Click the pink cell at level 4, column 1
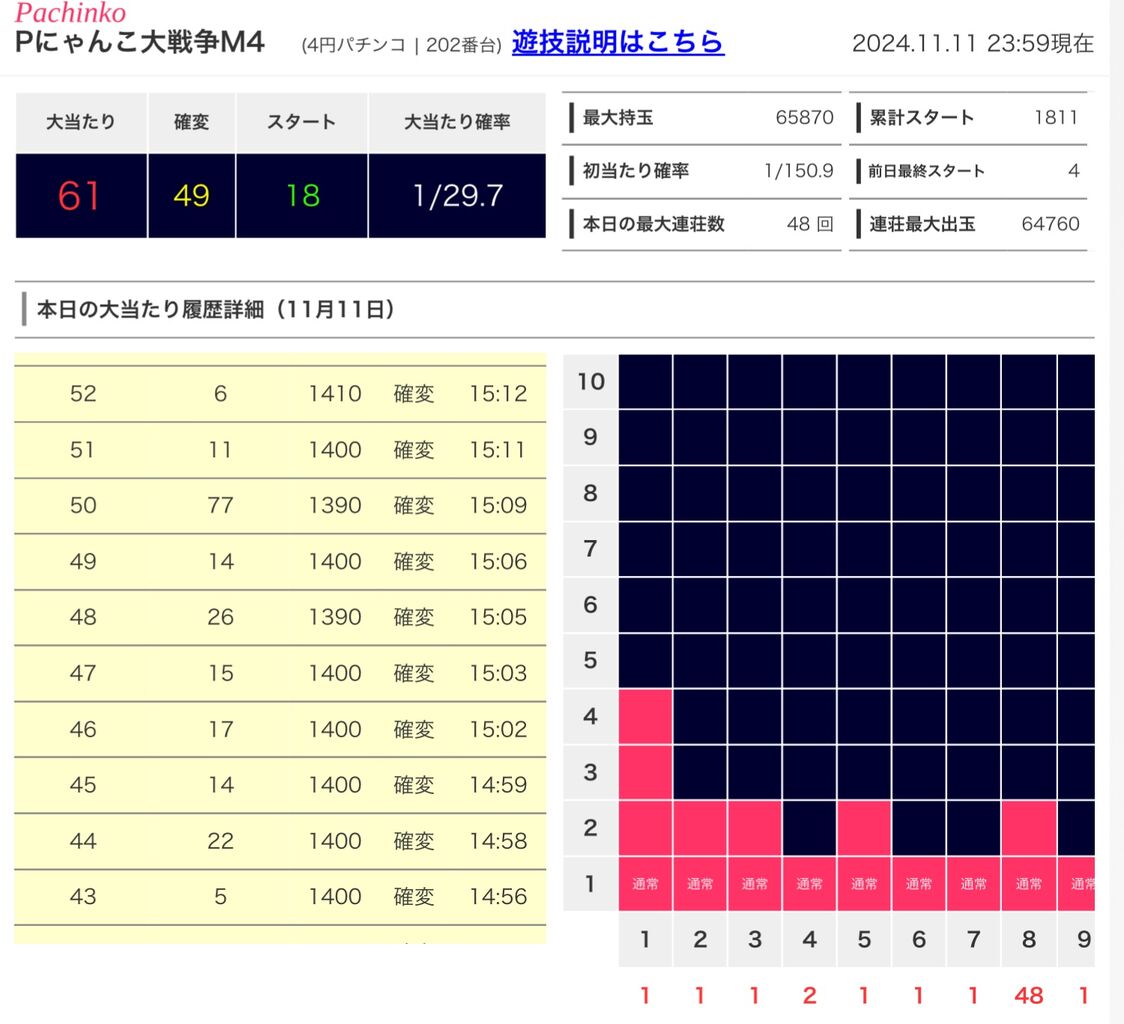 click(x=645, y=716)
